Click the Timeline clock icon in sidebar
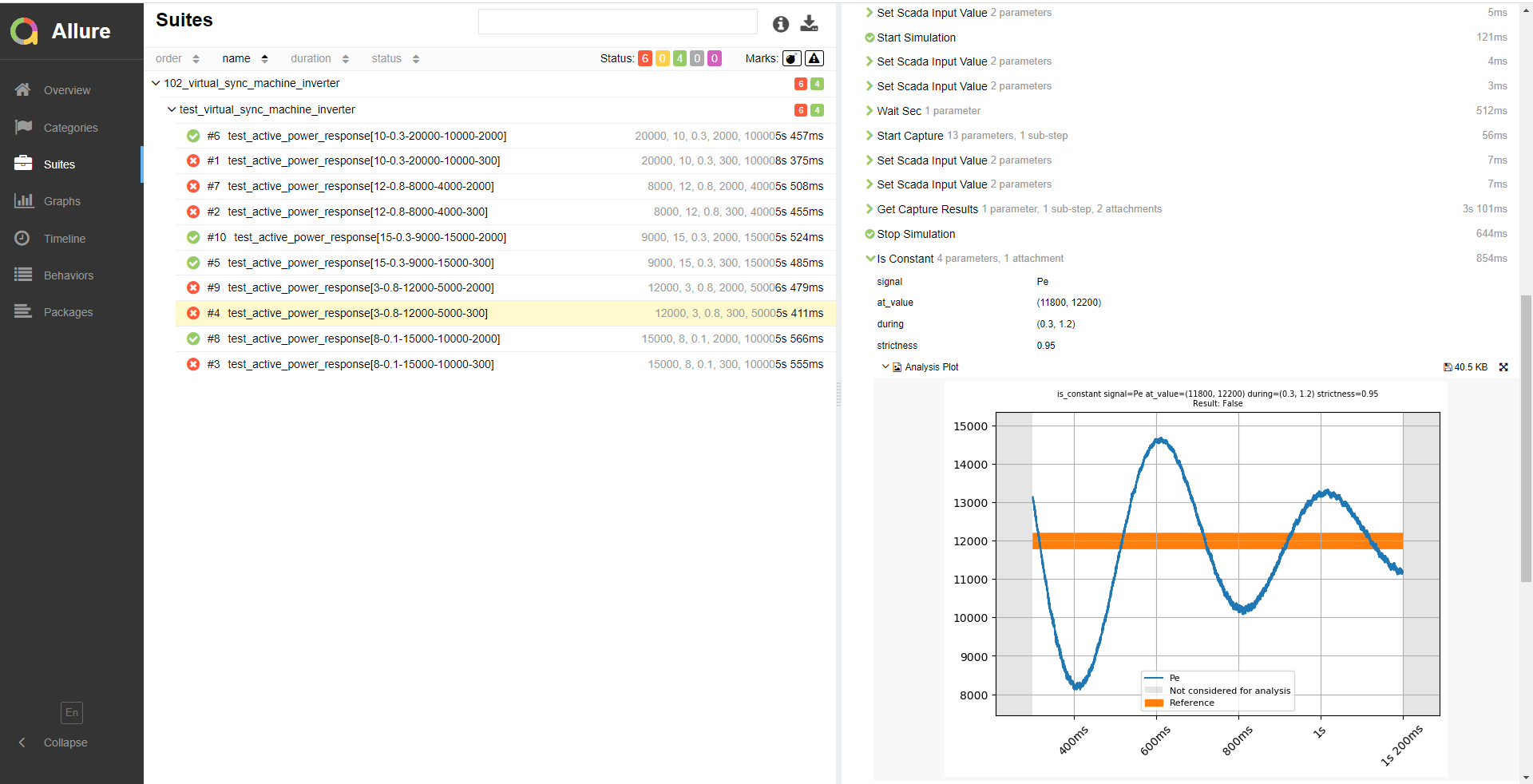This screenshot has width=1533, height=784. coord(22,238)
